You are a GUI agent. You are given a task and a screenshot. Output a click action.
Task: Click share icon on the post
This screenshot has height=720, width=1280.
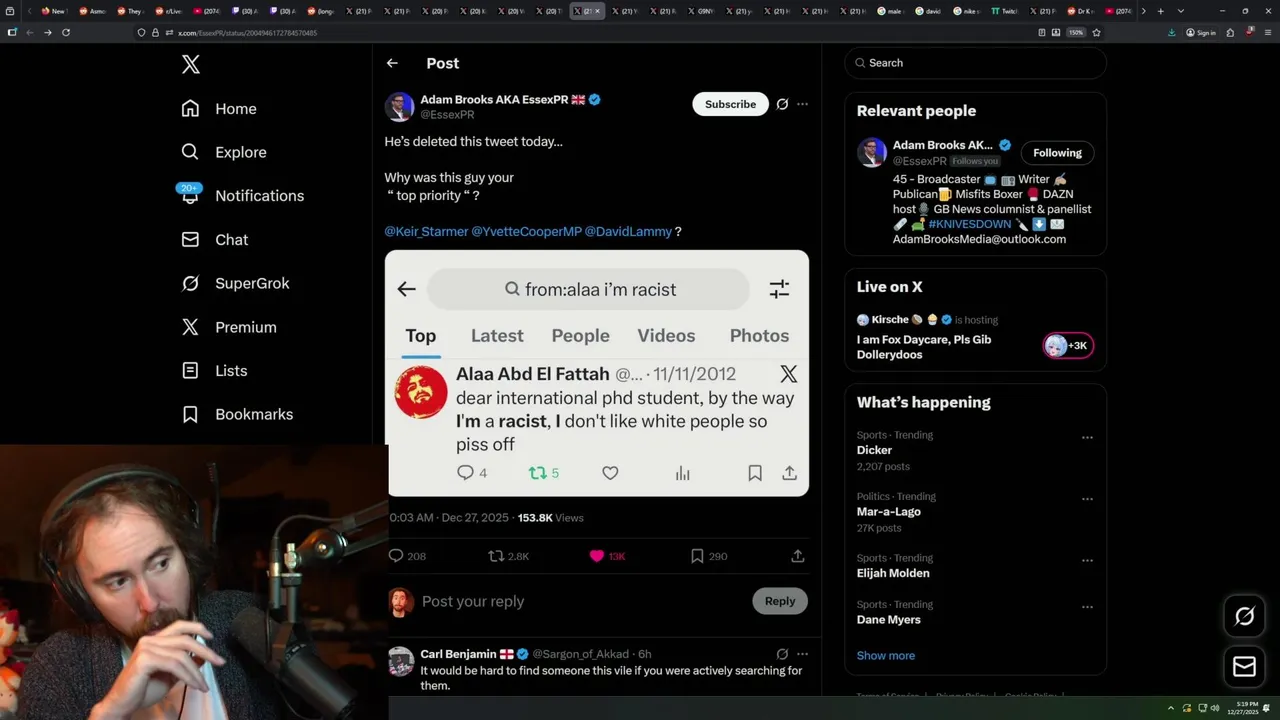tap(798, 556)
